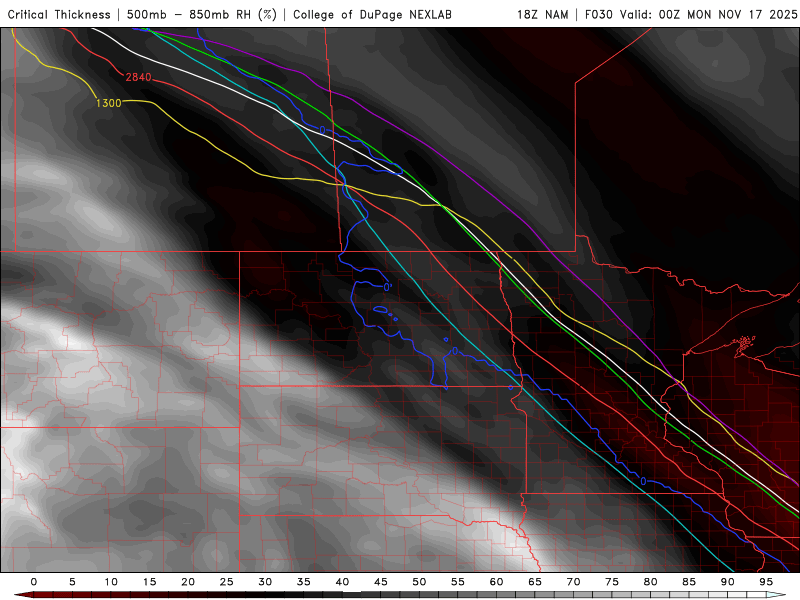
Task: Click the yellow "1300" contour label
Action: click(109, 103)
